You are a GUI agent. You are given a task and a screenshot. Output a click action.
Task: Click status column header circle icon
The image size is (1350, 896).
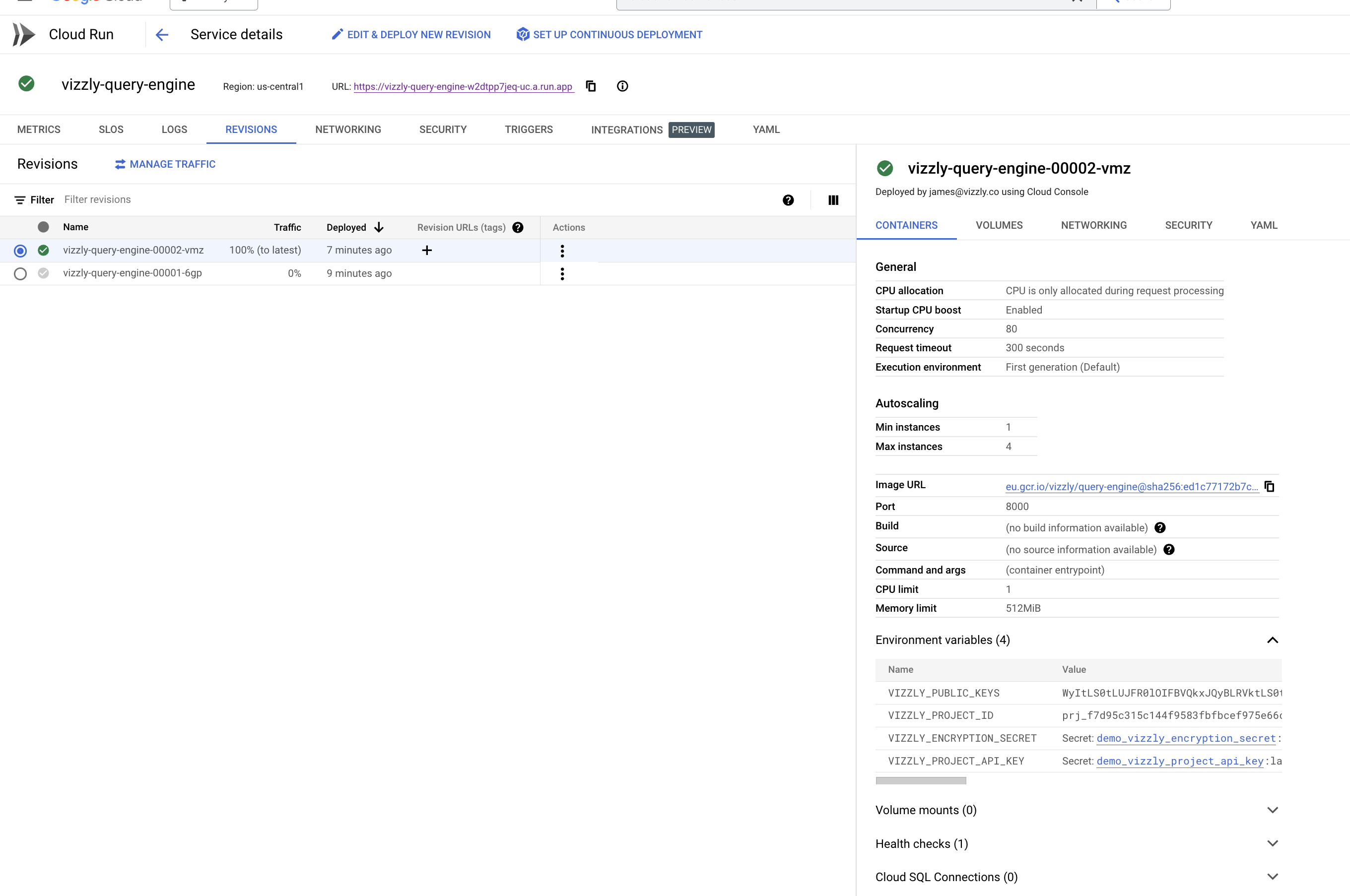[44, 227]
